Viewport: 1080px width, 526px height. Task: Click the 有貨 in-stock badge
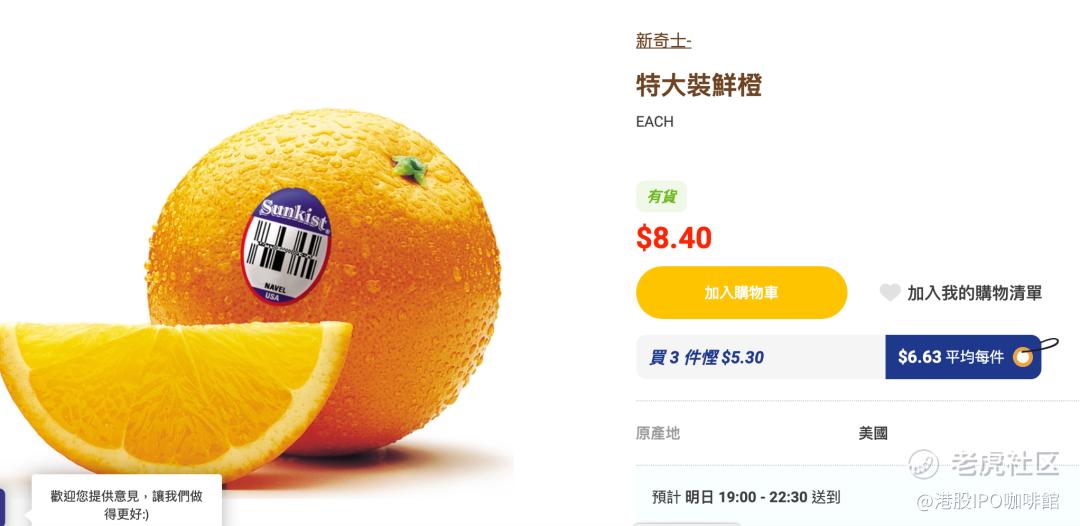662,197
